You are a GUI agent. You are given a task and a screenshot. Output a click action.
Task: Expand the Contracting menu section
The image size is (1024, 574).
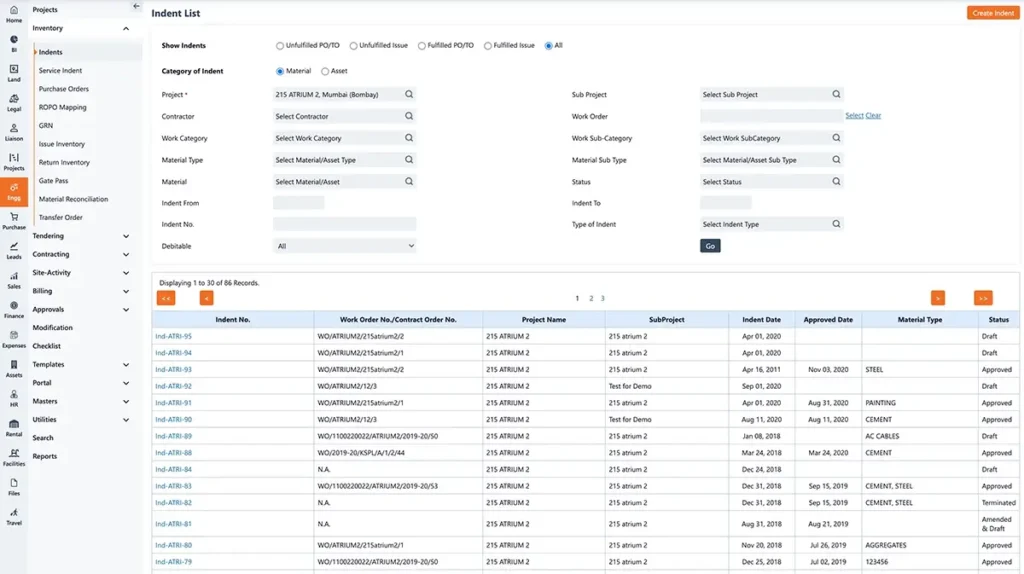pyautogui.click(x=126, y=254)
